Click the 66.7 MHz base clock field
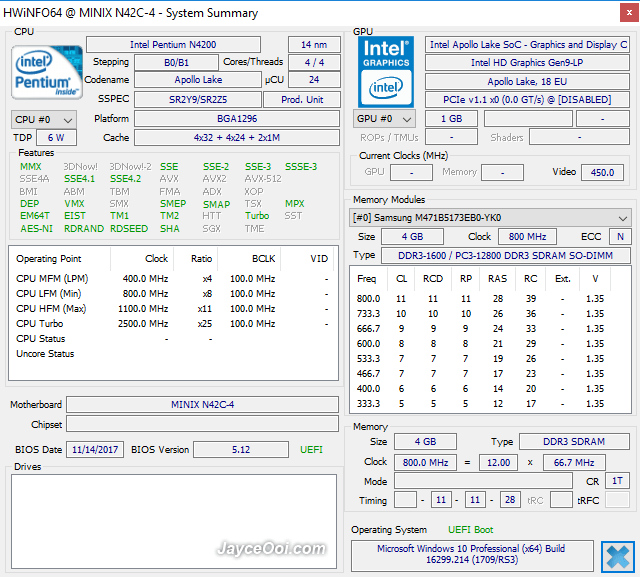The height and width of the screenshot is (577, 640). click(574, 462)
